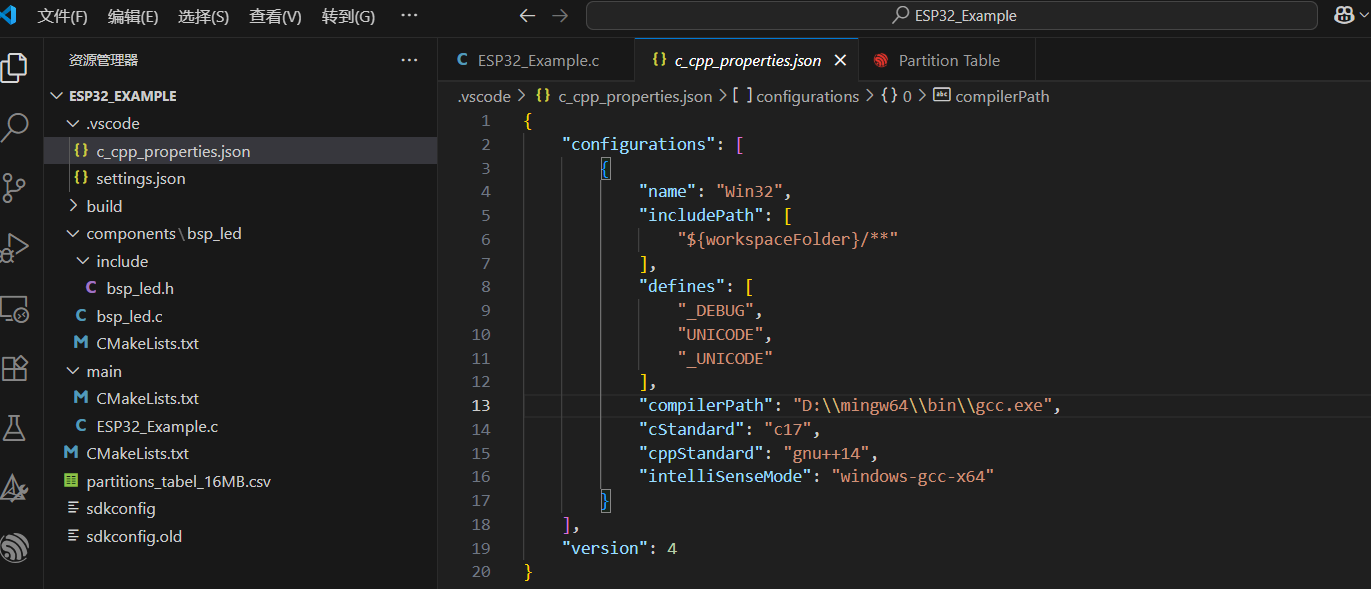Expand the build folder
The width and height of the screenshot is (1371, 589).
240,206
